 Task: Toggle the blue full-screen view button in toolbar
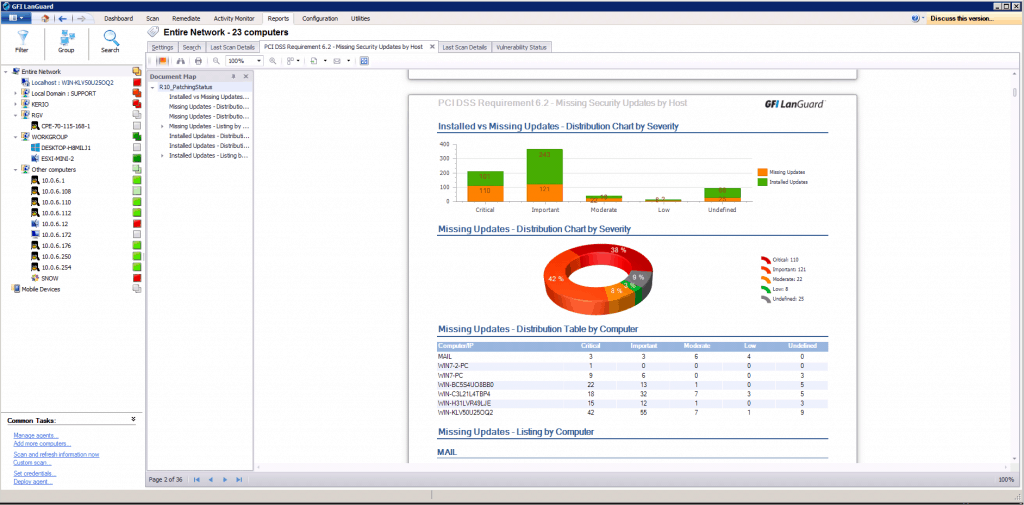point(364,61)
